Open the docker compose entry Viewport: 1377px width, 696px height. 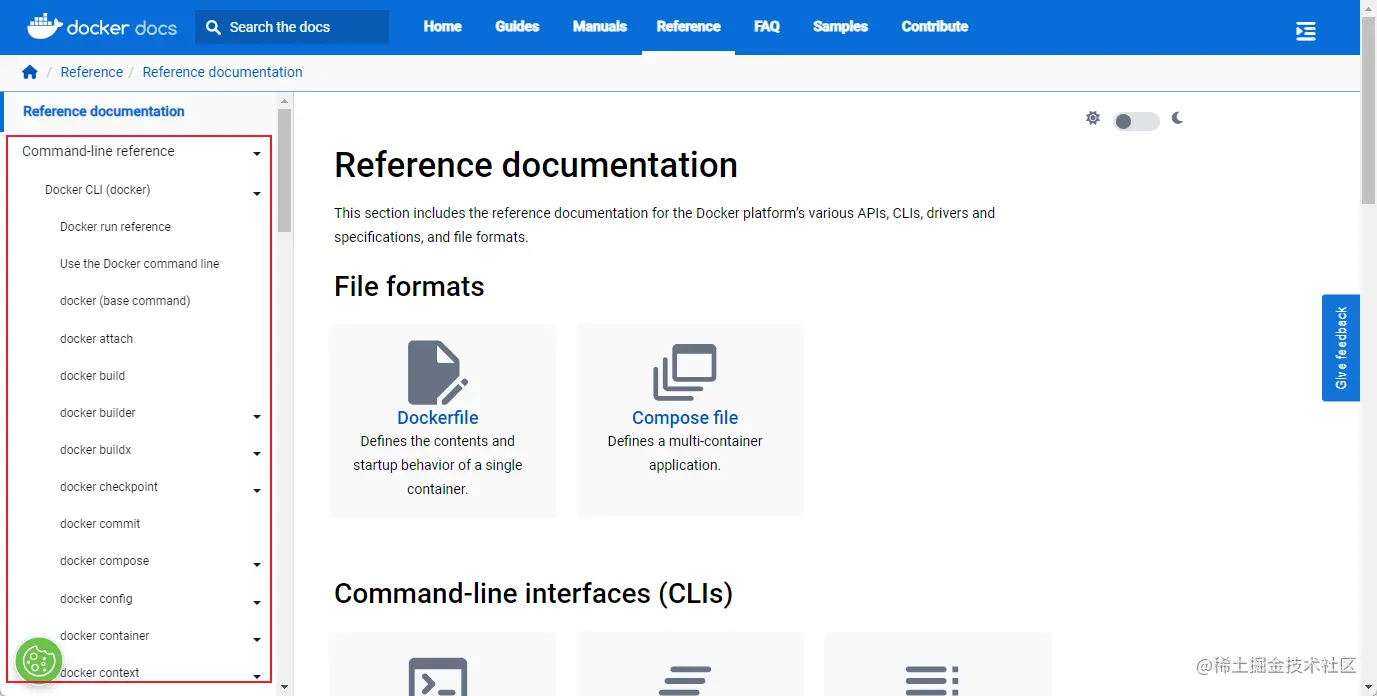point(104,561)
